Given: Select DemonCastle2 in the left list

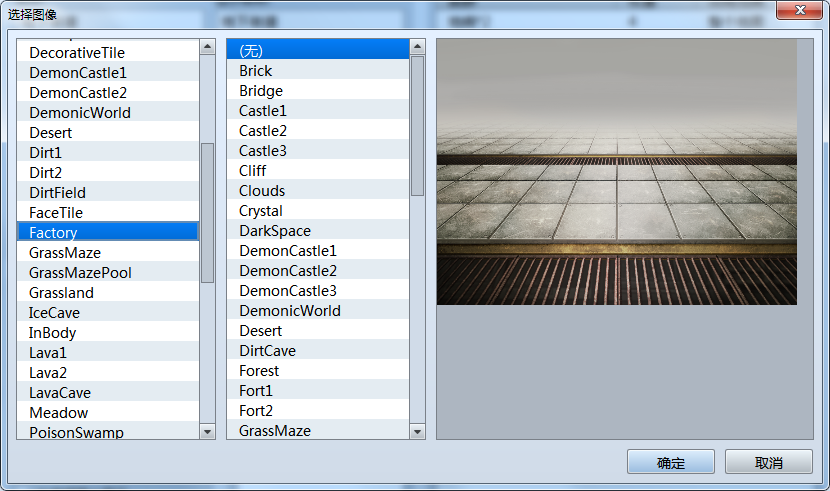Looking at the screenshot, I should coord(108,93).
